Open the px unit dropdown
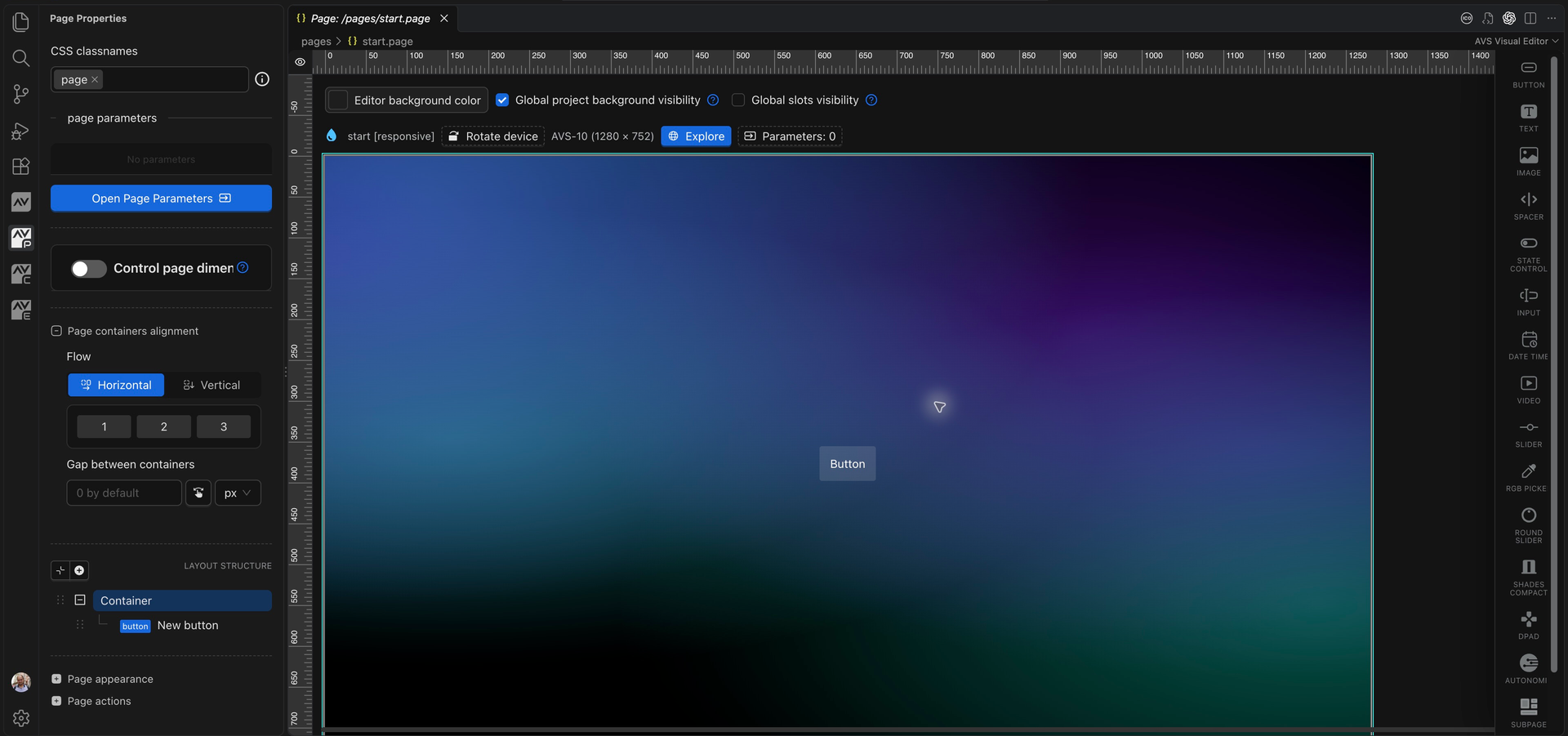 (x=238, y=493)
